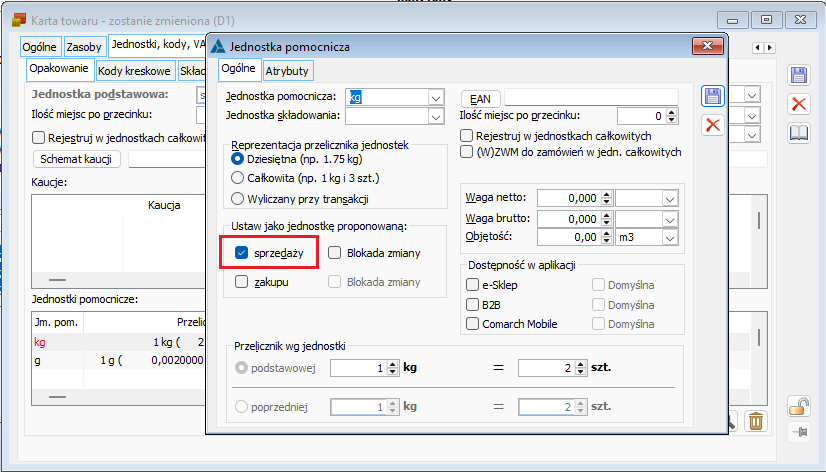Open the Jednostka pomocnicza dropdown
Screen dimensions: 826x472
click(436, 98)
